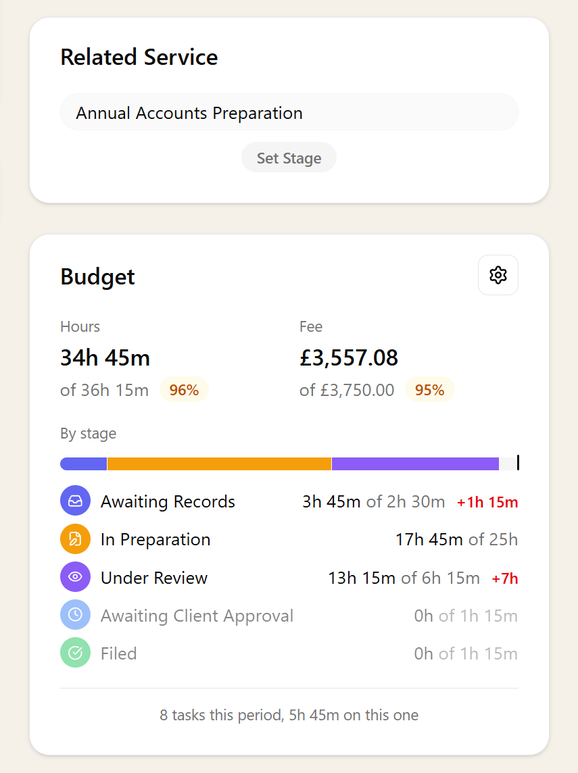Viewport: 578px width, 773px height.
Task: Click the 'of £3,750.00' text
Action: (347, 390)
